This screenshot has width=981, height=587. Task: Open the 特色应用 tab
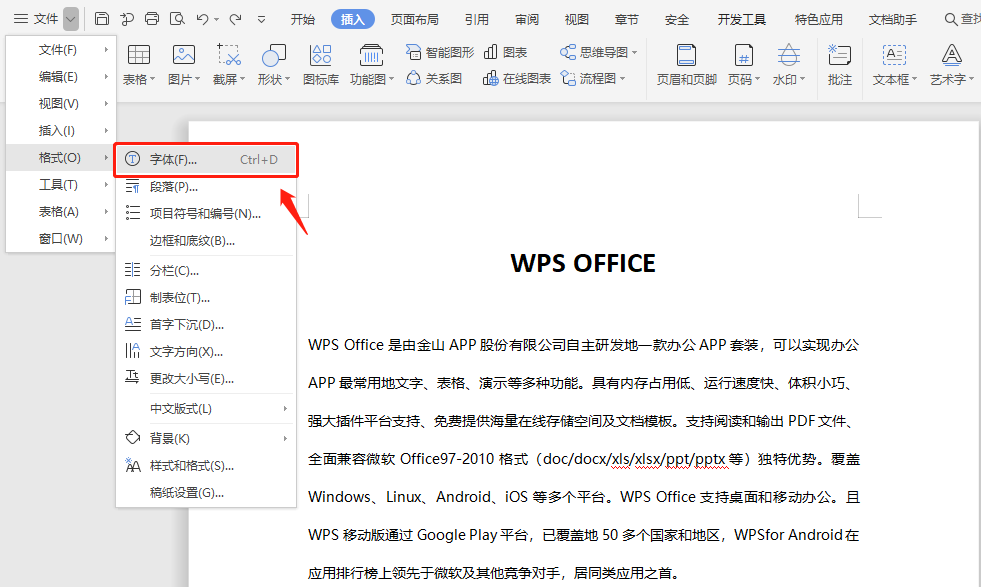[x=818, y=19]
